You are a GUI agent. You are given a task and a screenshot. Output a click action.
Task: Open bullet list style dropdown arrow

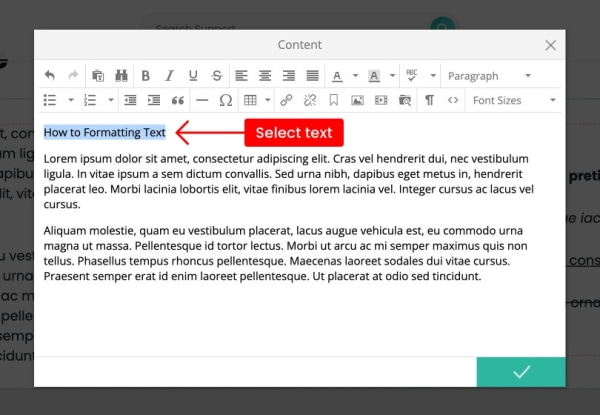pyautogui.click(x=71, y=100)
